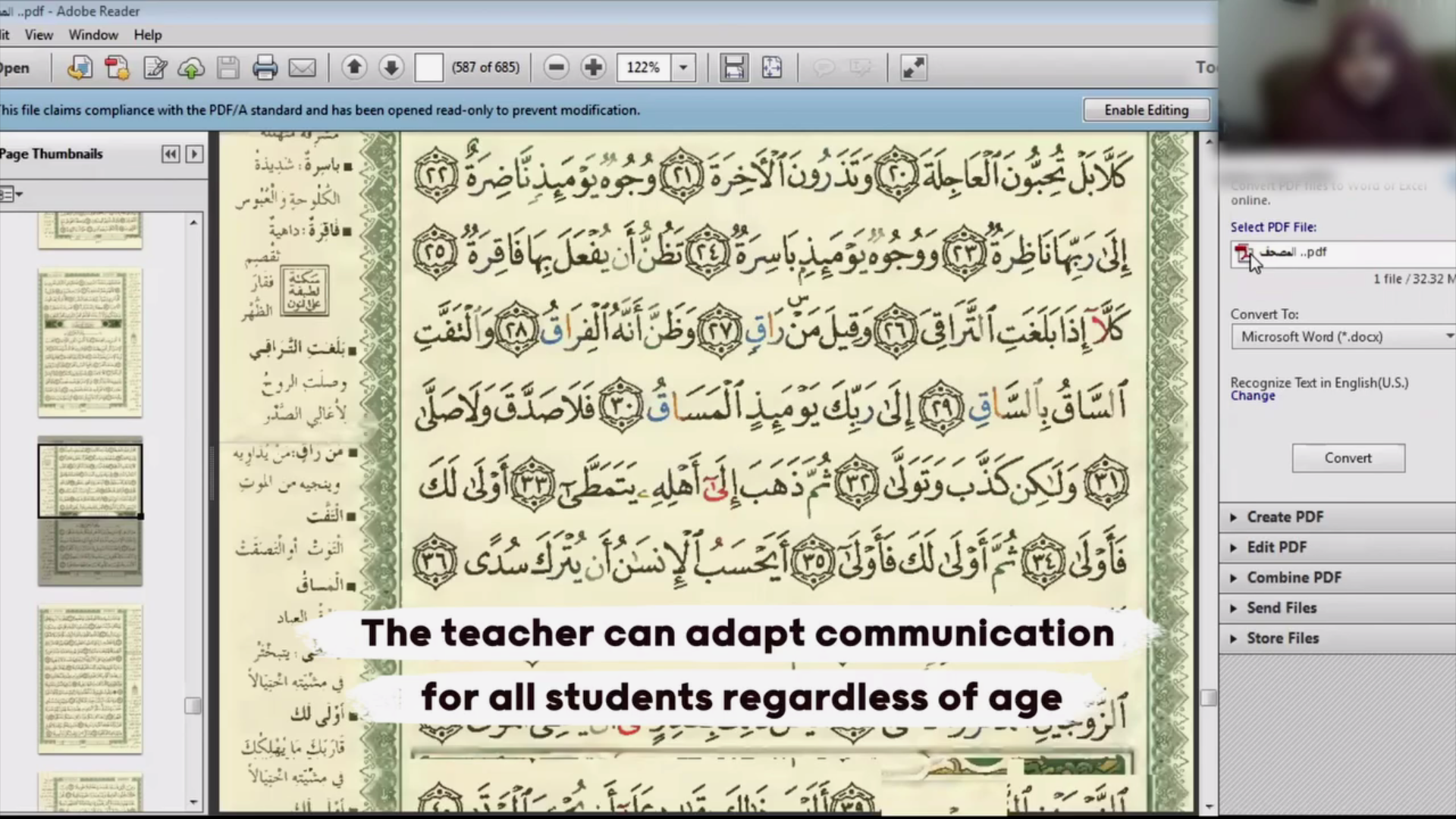Click the Change language link
This screenshot has height=819, width=1456.
[x=1253, y=396]
